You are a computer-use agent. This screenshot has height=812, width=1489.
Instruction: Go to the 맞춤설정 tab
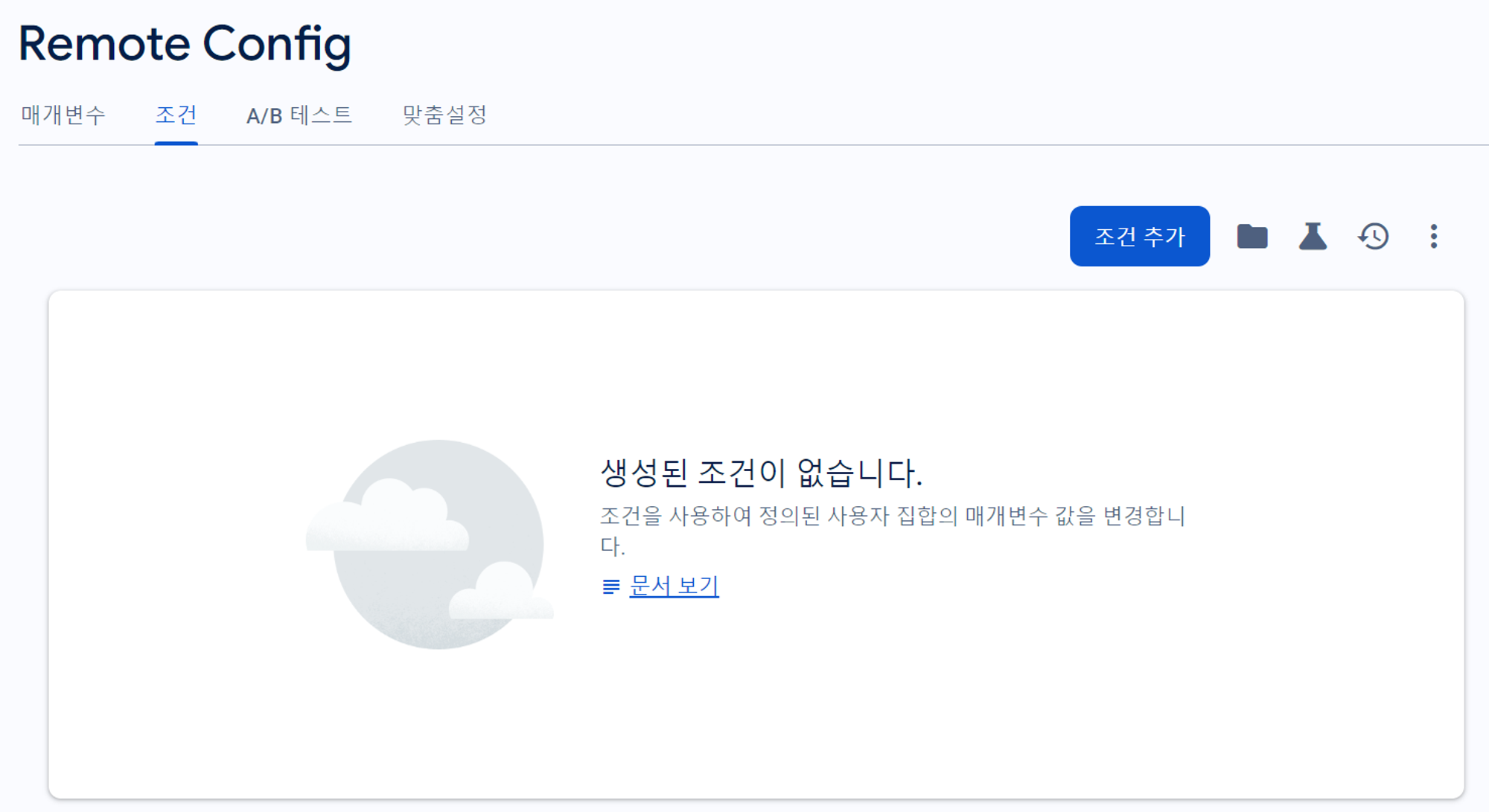[444, 115]
